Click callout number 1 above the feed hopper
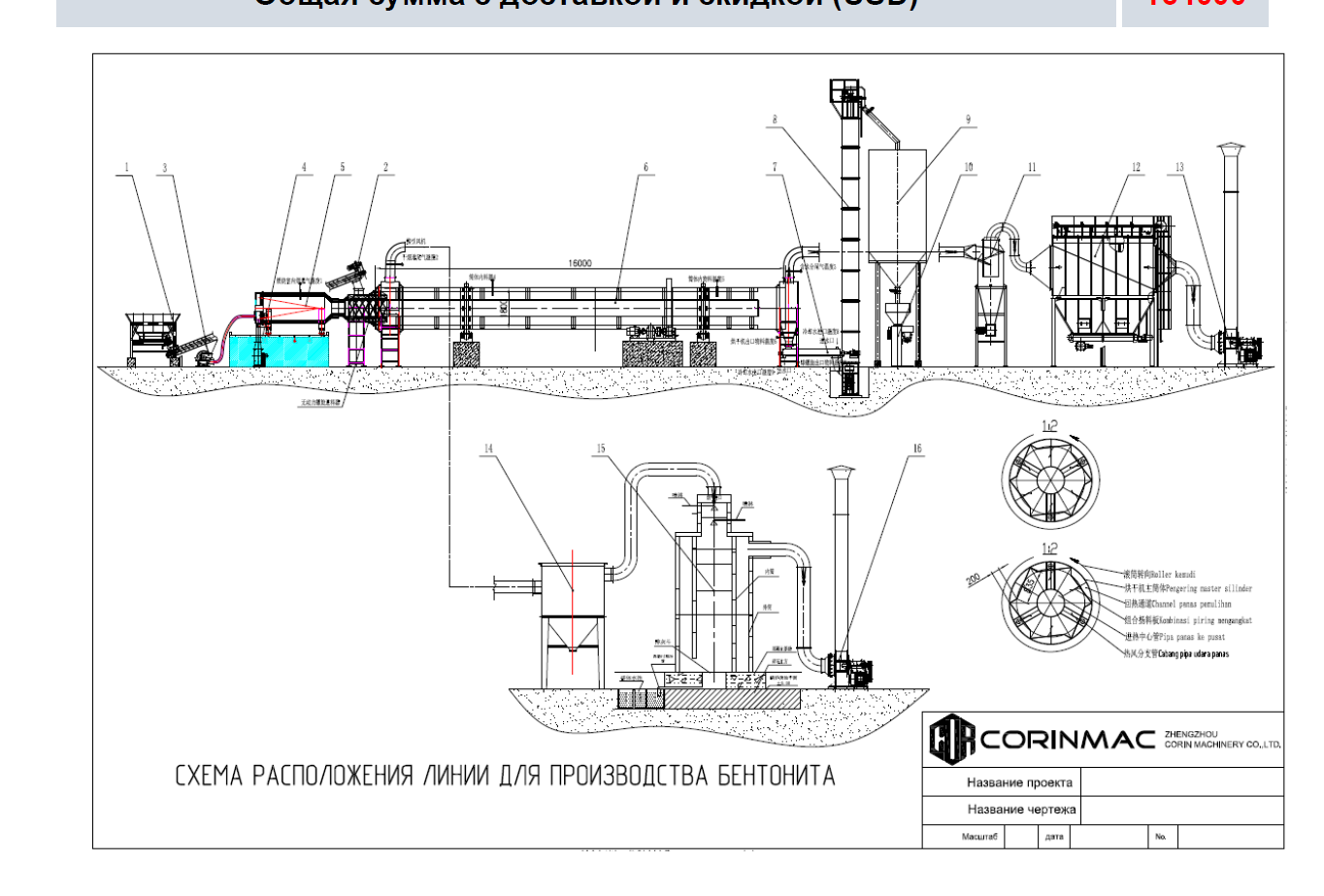1324x896 pixels. point(126,167)
